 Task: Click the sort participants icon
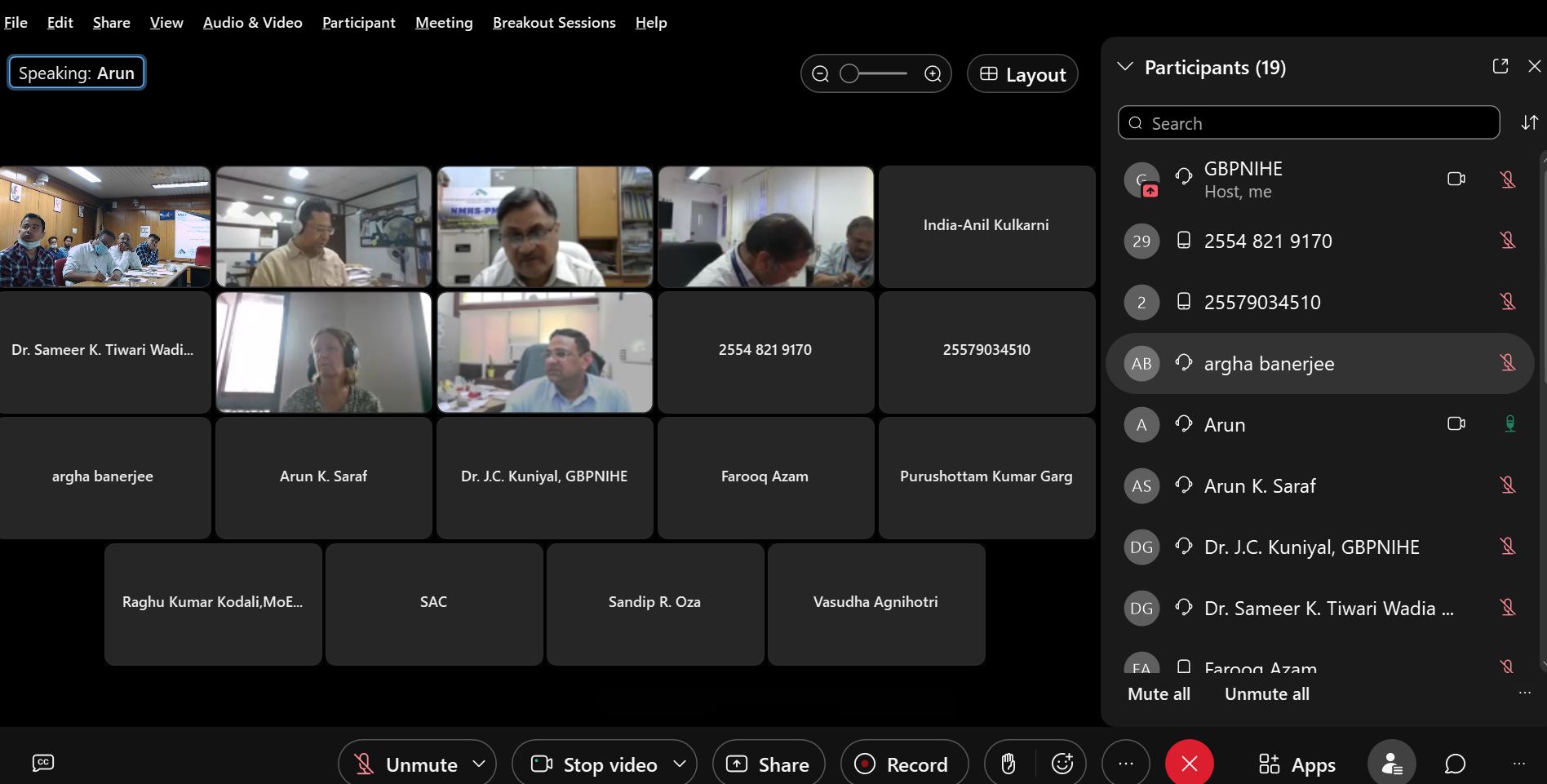[1529, 122]
